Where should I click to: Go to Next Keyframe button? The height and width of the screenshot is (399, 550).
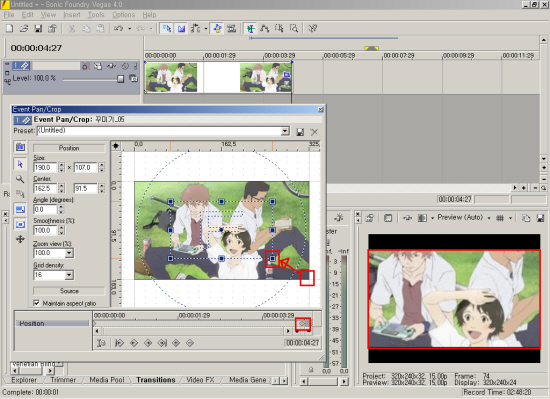tap(148, 343)
